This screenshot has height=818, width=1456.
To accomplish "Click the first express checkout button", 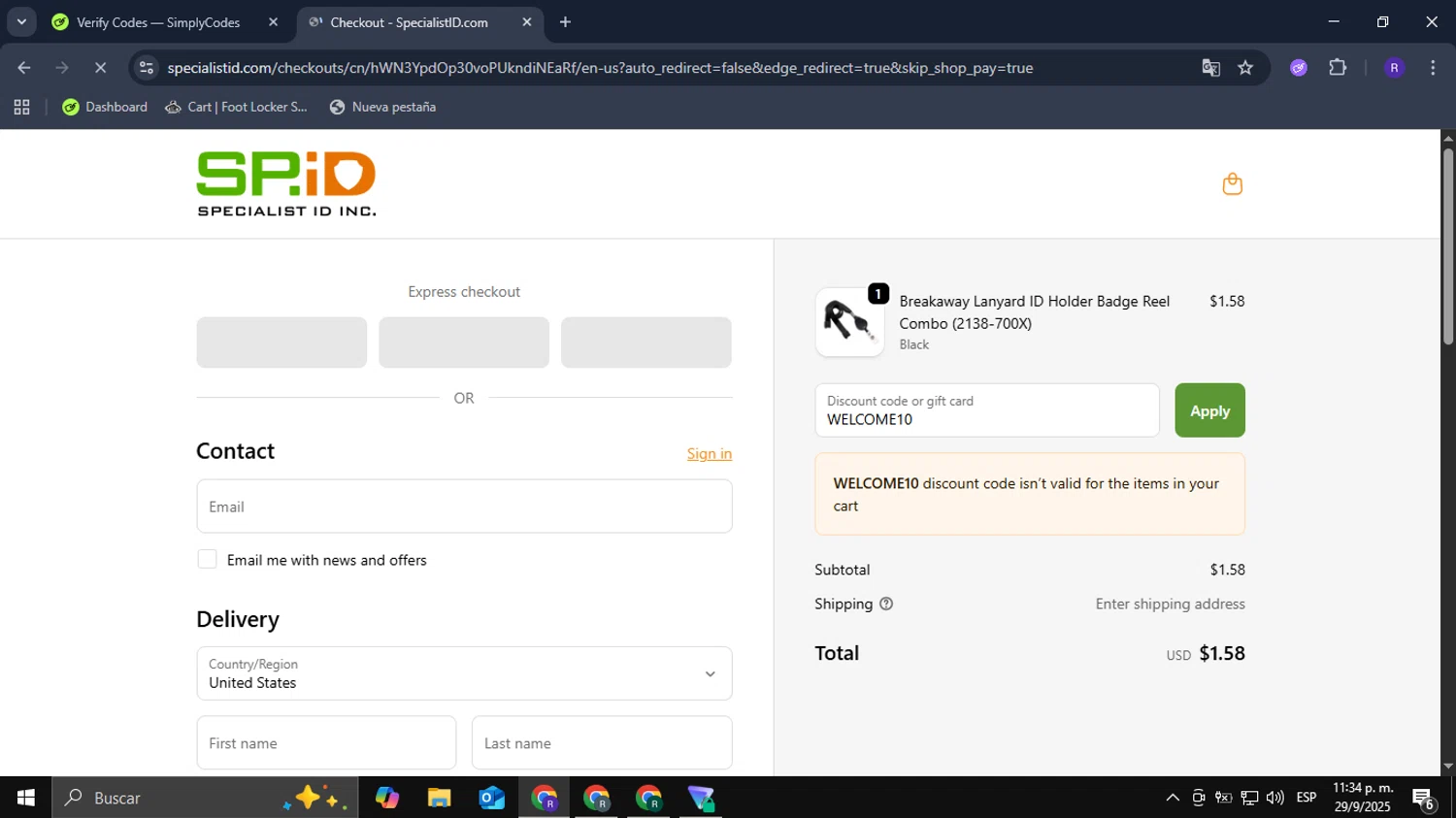I will coord(281,343).
